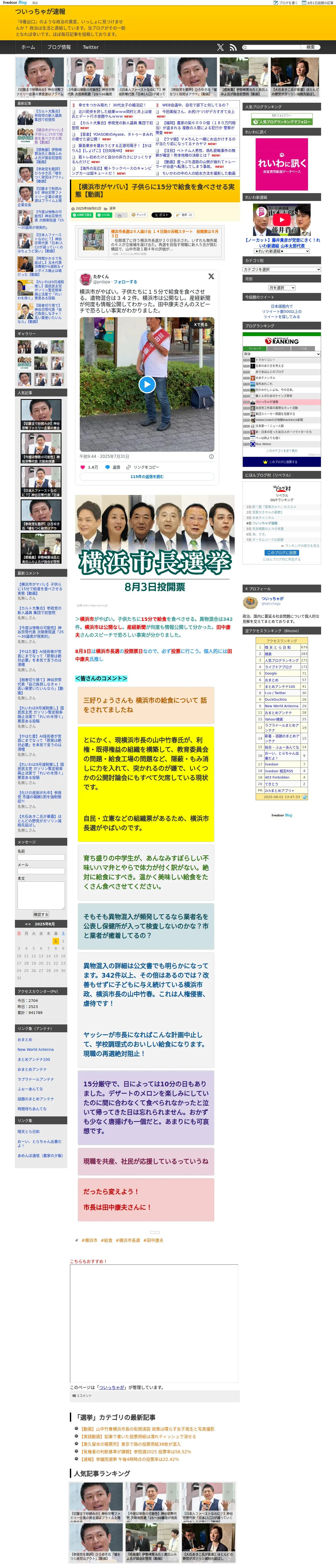Click the tweet author's avatar たかくん
336x1568 pixels.
(85, 279)
